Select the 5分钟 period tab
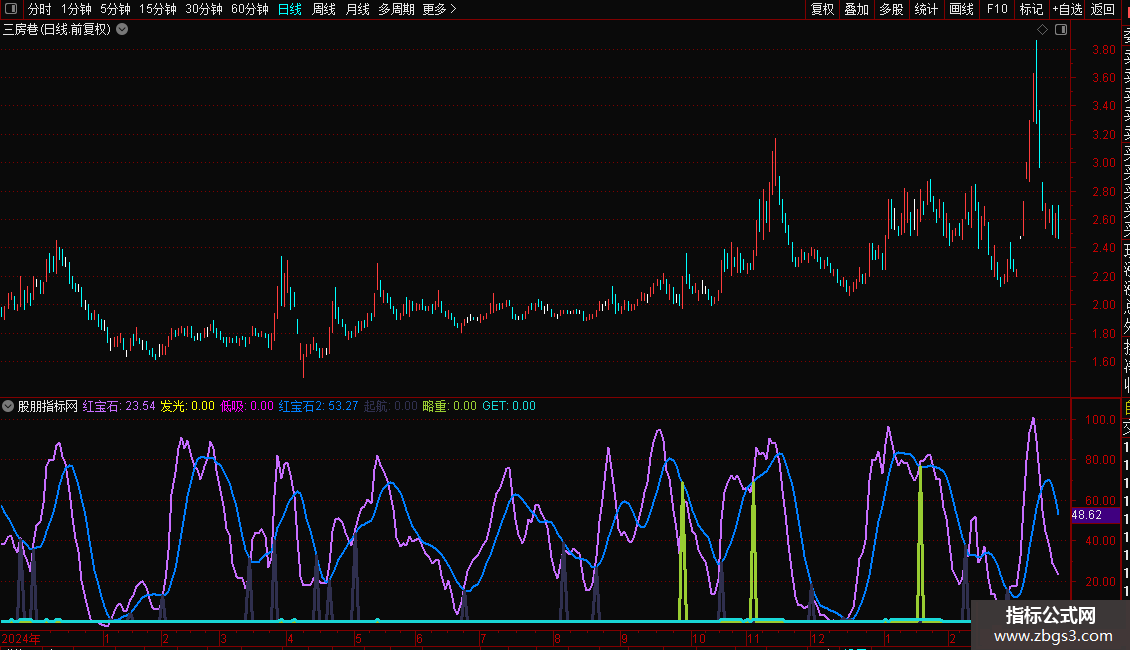The image size is (1130, 650). [115, 9]
